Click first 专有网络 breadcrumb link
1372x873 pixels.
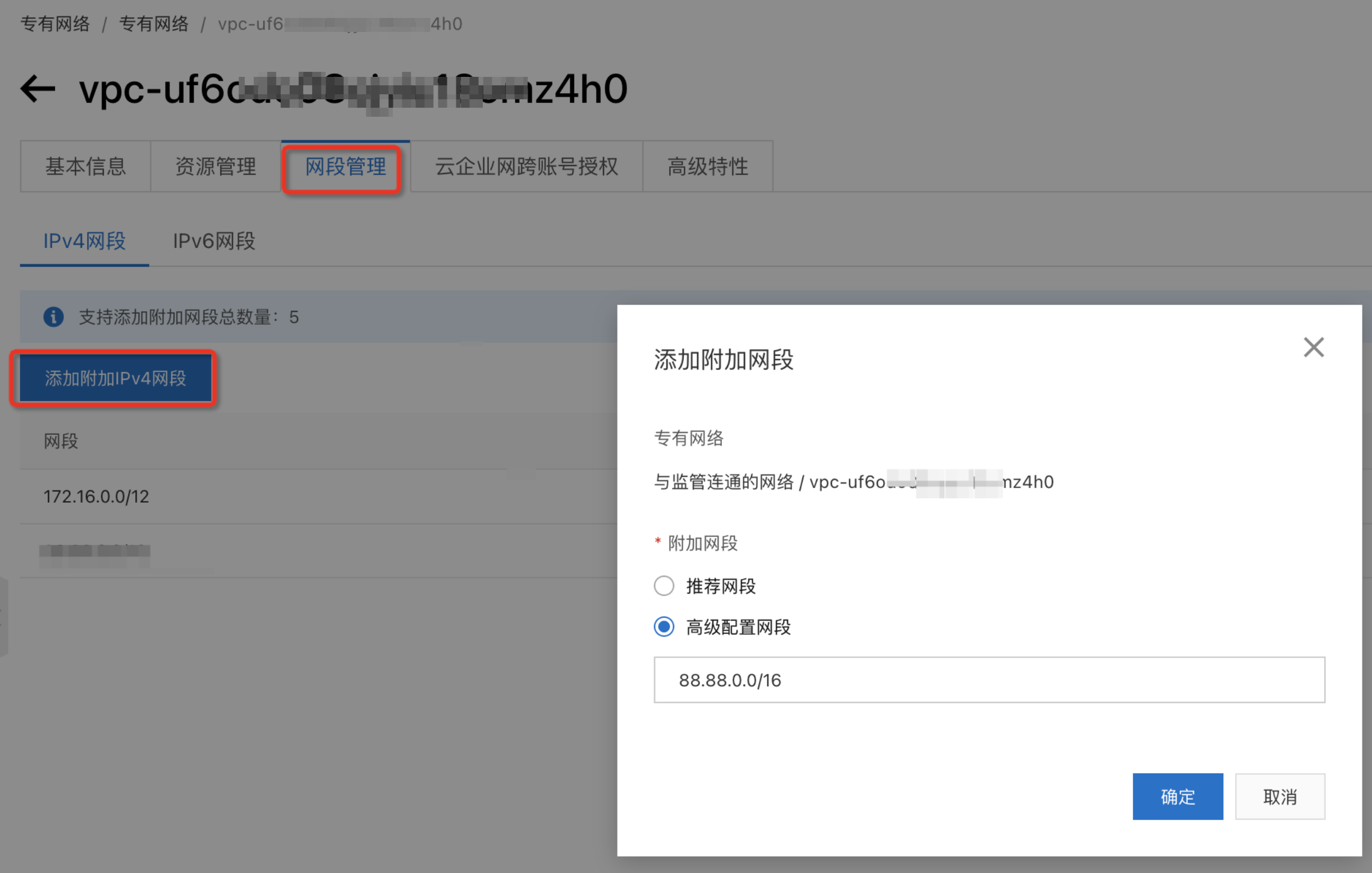[x=54, y=24]
